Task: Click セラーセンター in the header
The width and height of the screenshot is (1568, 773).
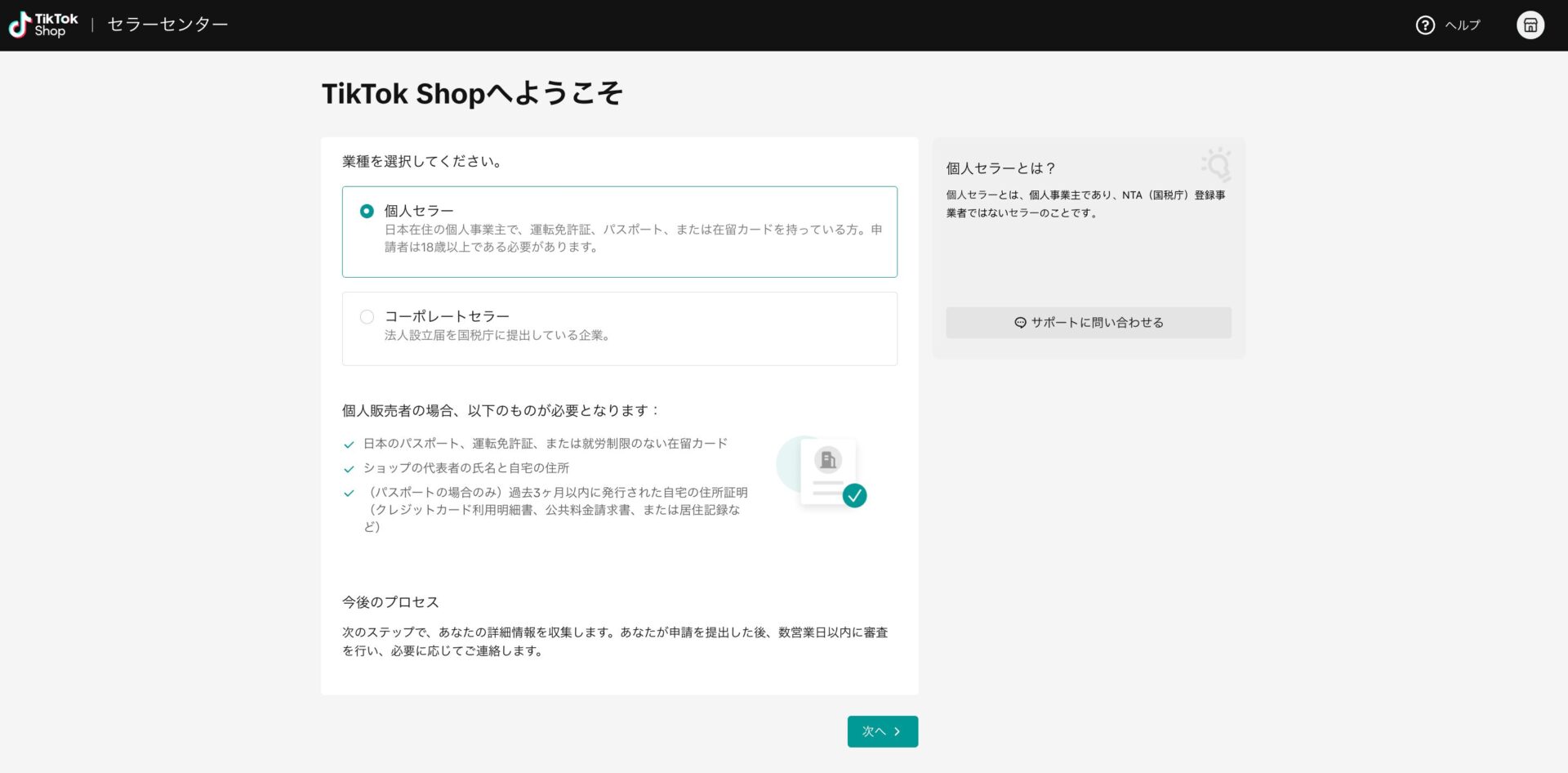Action: click(x=166, y=24)
